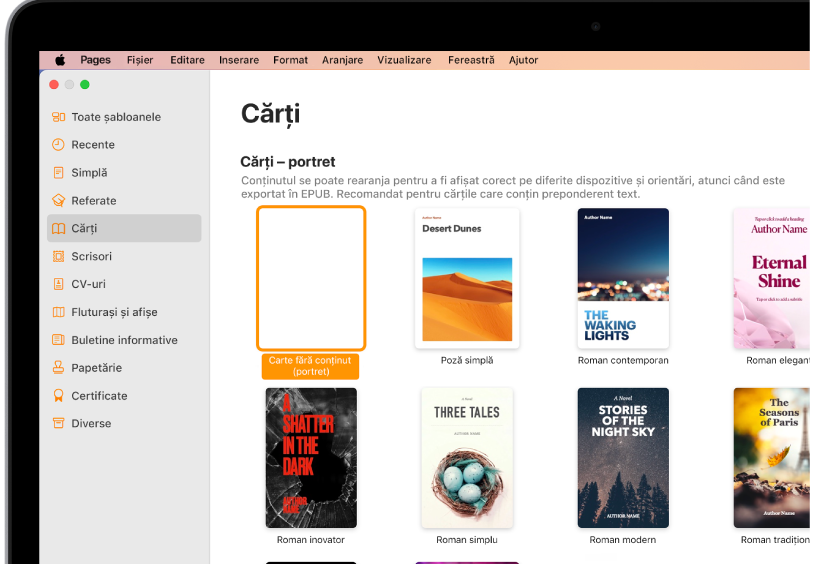Click the Scrisori stamp icon
The image size is (814, 564).
pos(58,256)
